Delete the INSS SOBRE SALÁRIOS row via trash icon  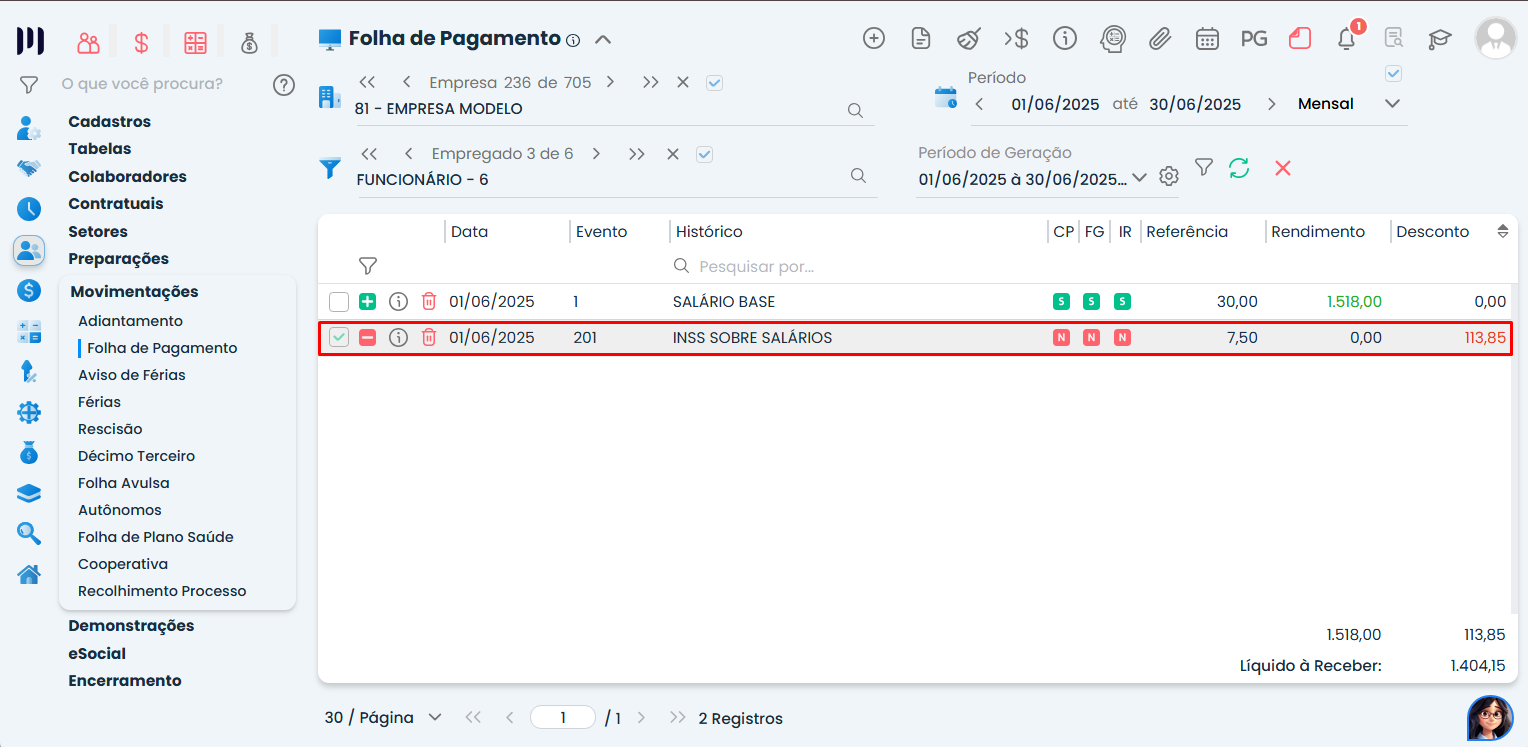(429, 338)
